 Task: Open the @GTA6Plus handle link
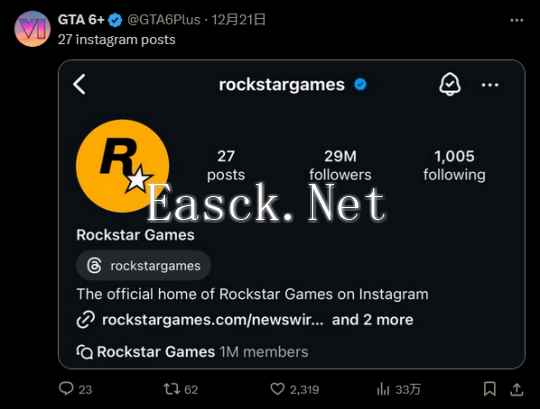[164, 20]
